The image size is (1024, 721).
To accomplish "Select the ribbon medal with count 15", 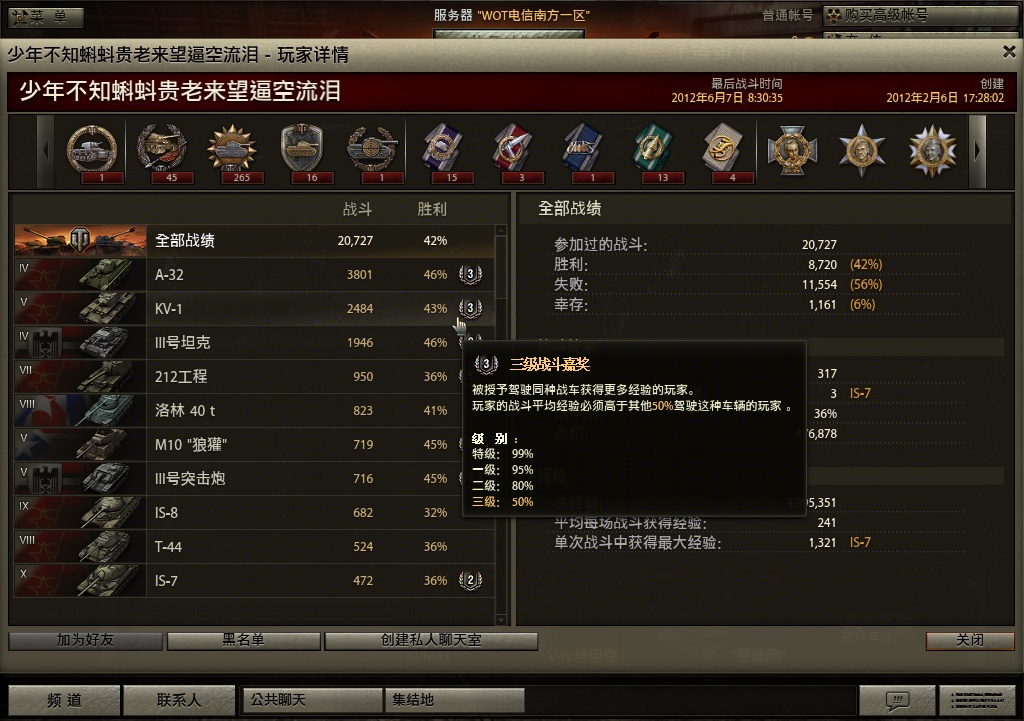I will [442, 152].
